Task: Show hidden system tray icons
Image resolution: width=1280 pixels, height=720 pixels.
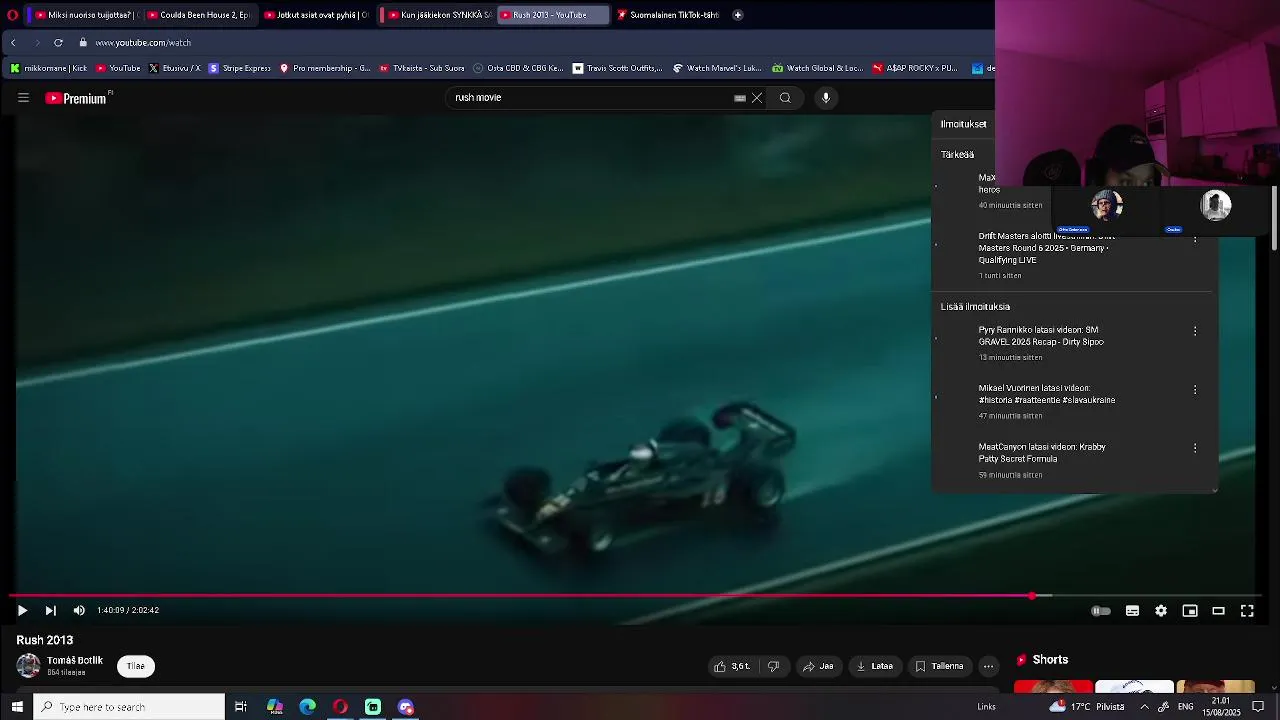Action: click(1144, 707)
